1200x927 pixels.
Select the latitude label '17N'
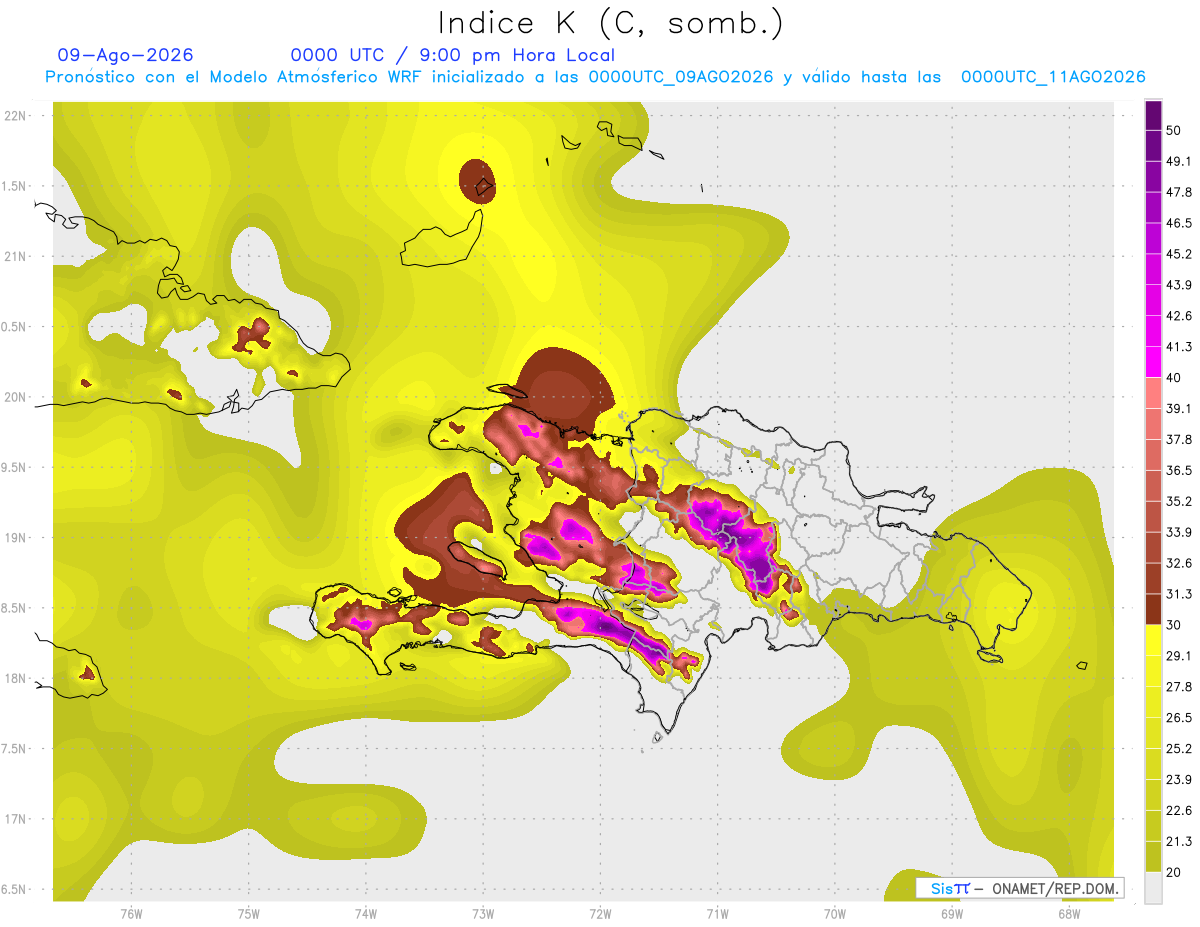tap(14, 819)
